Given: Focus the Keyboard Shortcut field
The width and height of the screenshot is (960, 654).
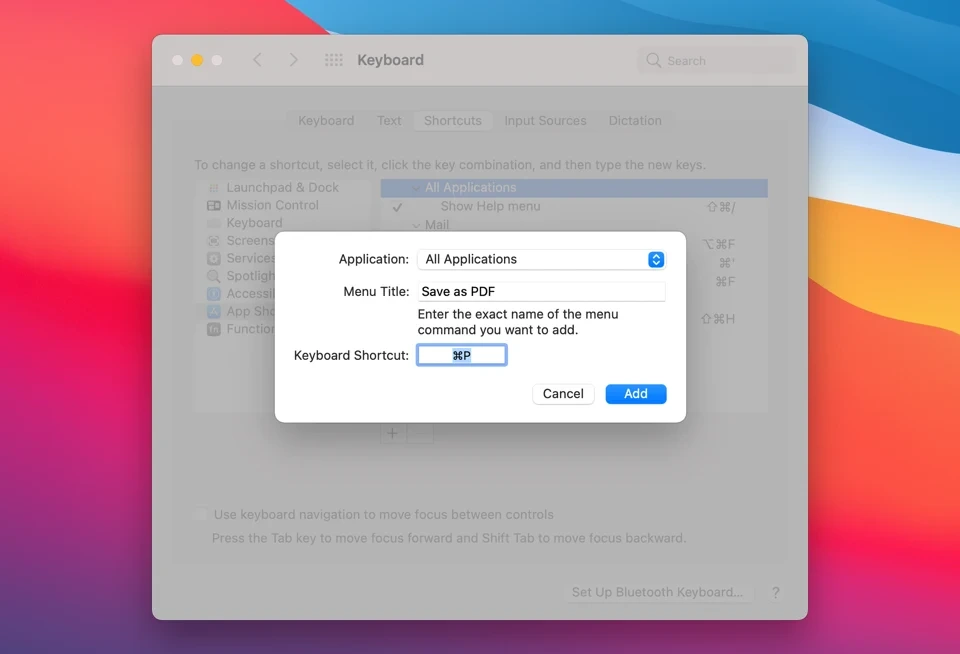Looking at the screenshot, I should [462, 355].
